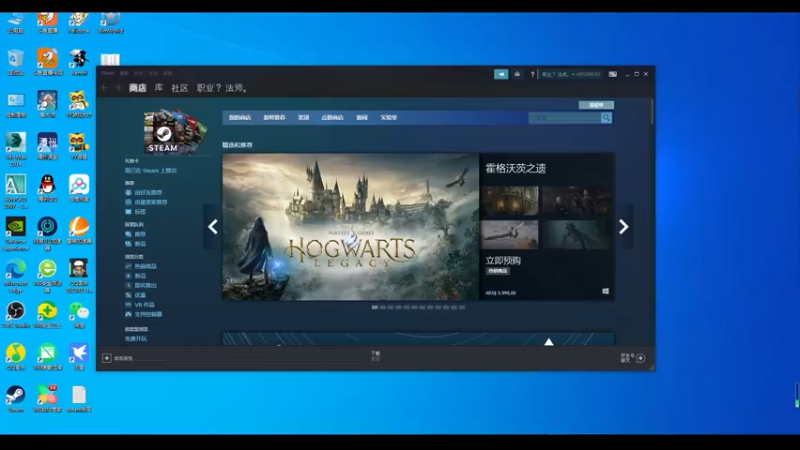Open 您的商店 store navigation menu

pyautogui.click(x=240, y=118)
